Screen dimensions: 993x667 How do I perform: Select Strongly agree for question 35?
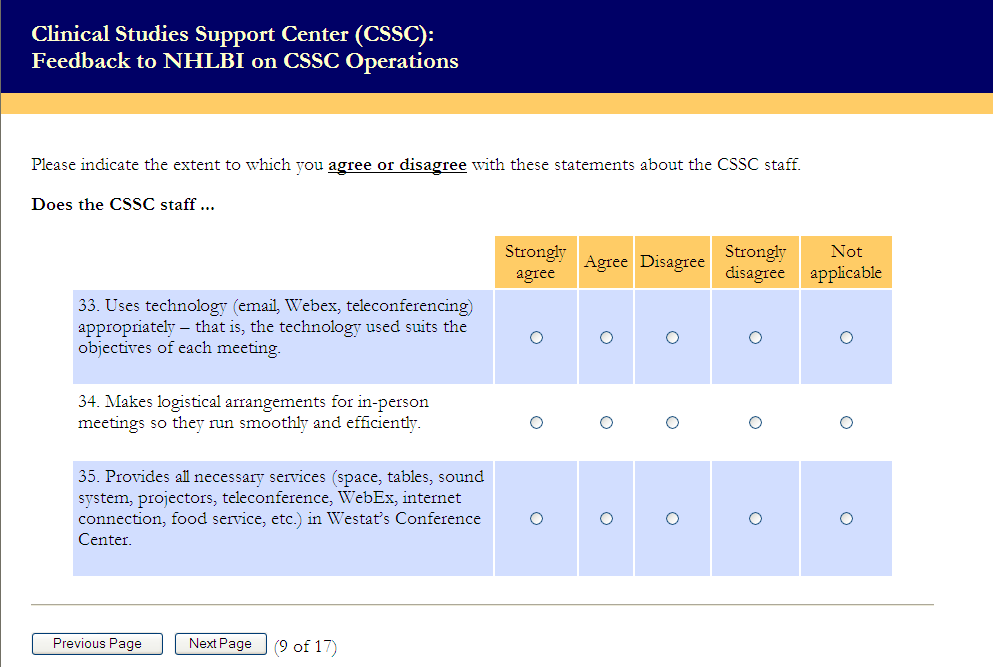pyautogui.click(x=536, y=519)
